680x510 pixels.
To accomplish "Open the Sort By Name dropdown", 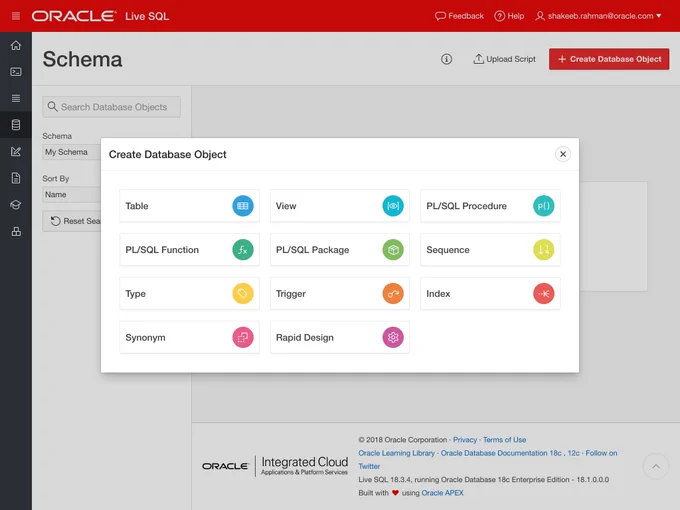I will pyautogui.click(x=72, y=195).
